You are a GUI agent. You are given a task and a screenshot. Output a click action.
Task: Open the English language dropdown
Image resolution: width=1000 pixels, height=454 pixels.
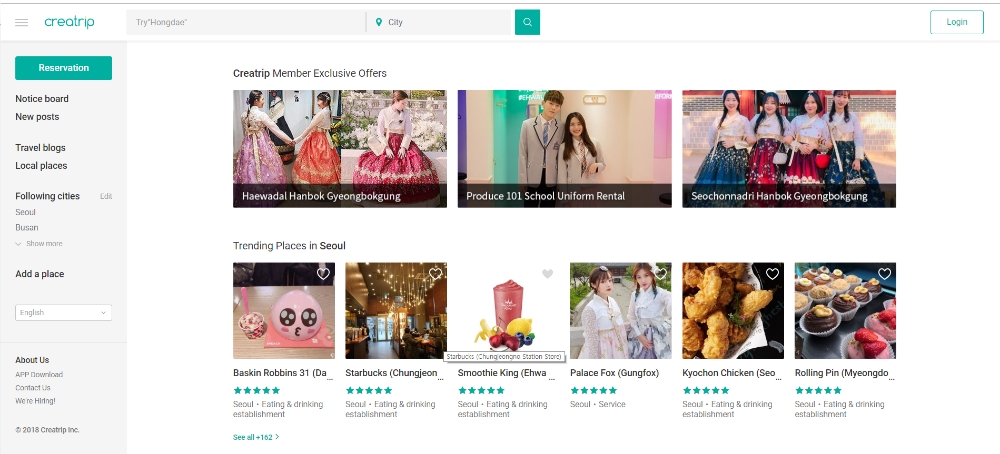point(63,312)
